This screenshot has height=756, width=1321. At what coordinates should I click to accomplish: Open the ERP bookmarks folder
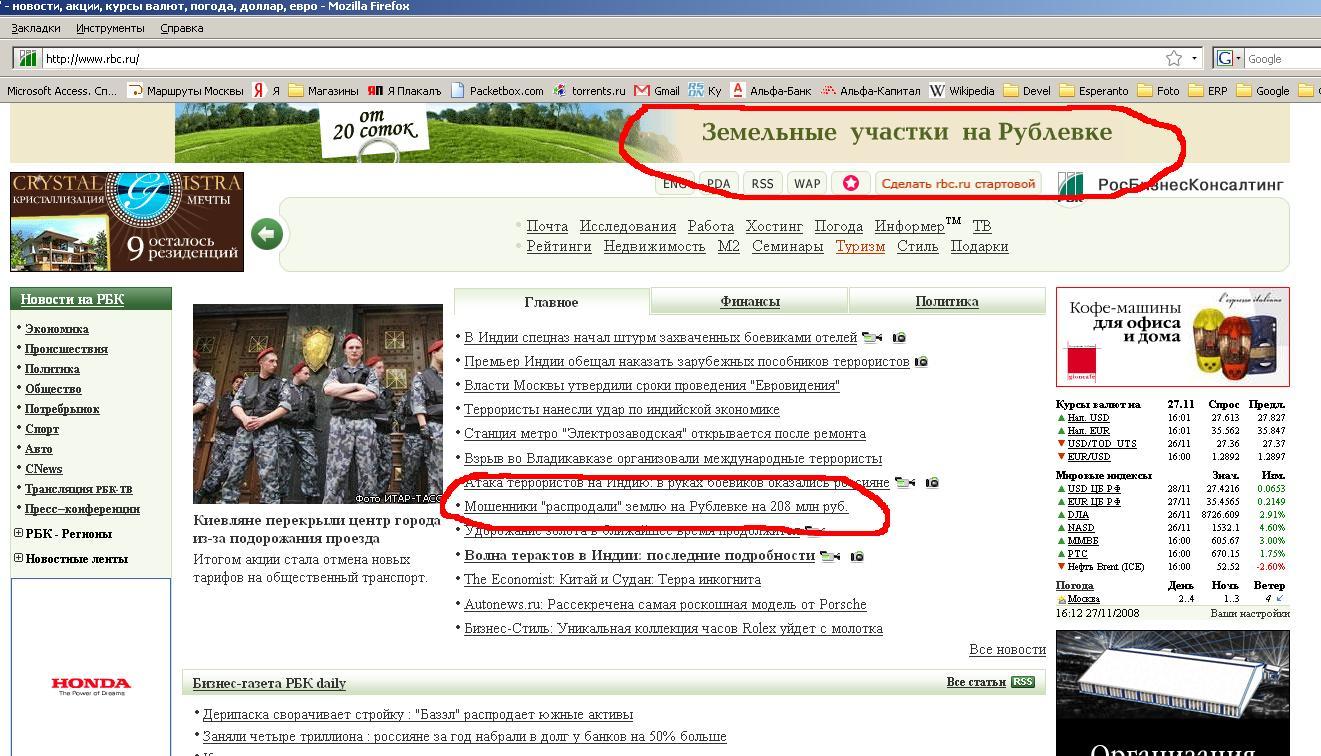[1208, 90]
